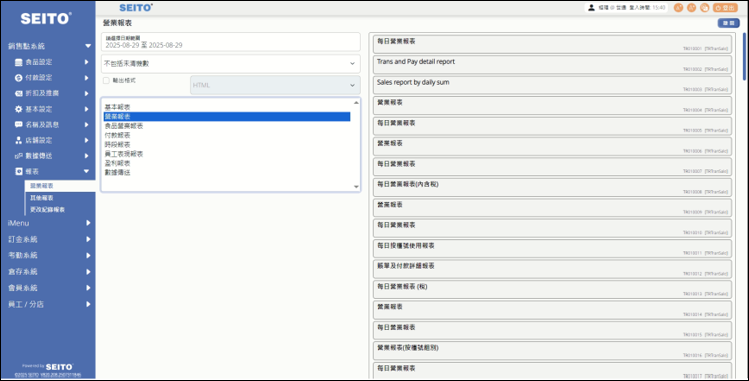Expand the 名稱及訊息 submenu arrow
Image resolution: width=749 pixels, height=381 pixels.
click(x=86, y=125)
